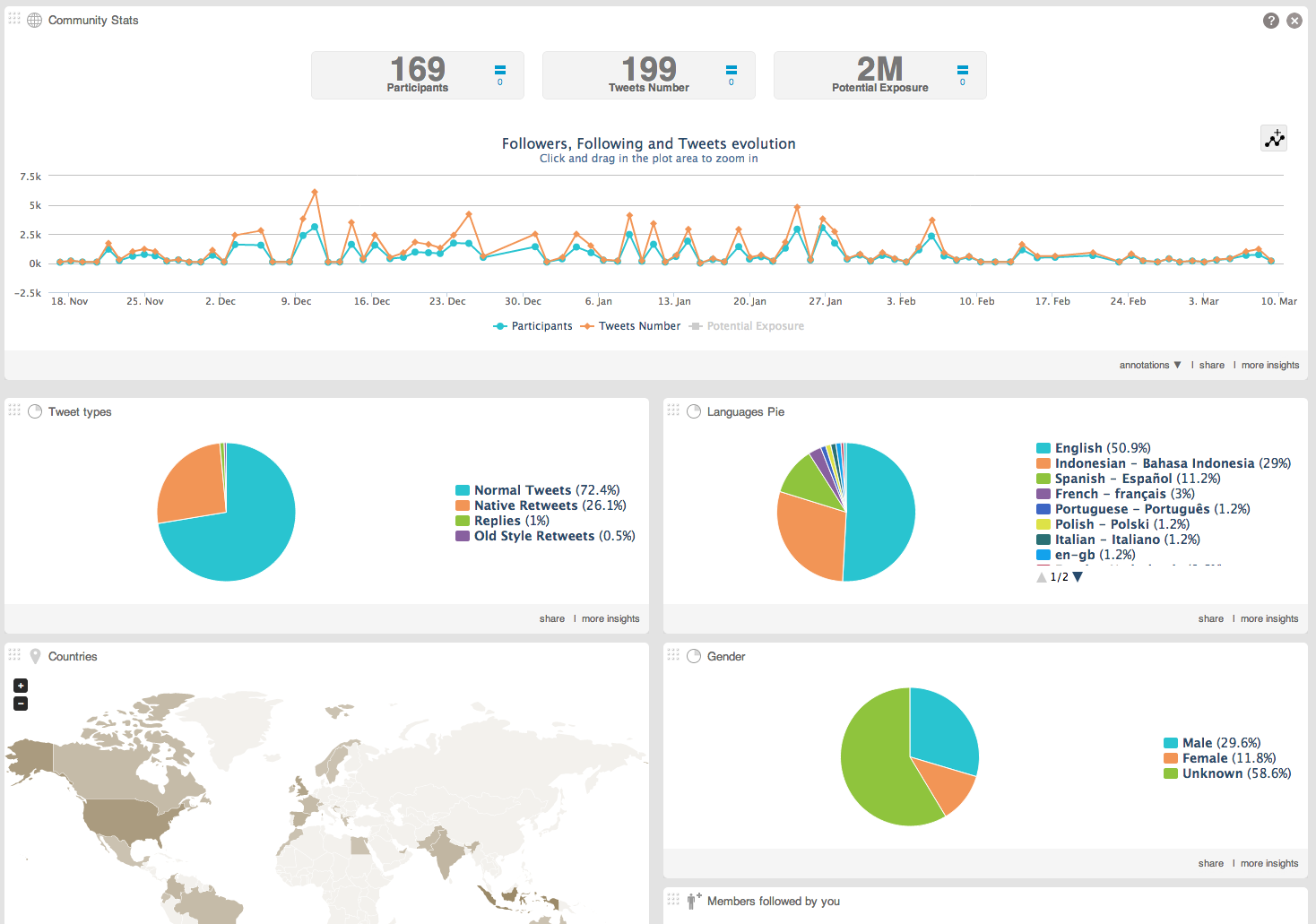Toggle Indonesian language legend entry
The width and height of the screenshot is (1316, 924).
[x=1164, y=463]
